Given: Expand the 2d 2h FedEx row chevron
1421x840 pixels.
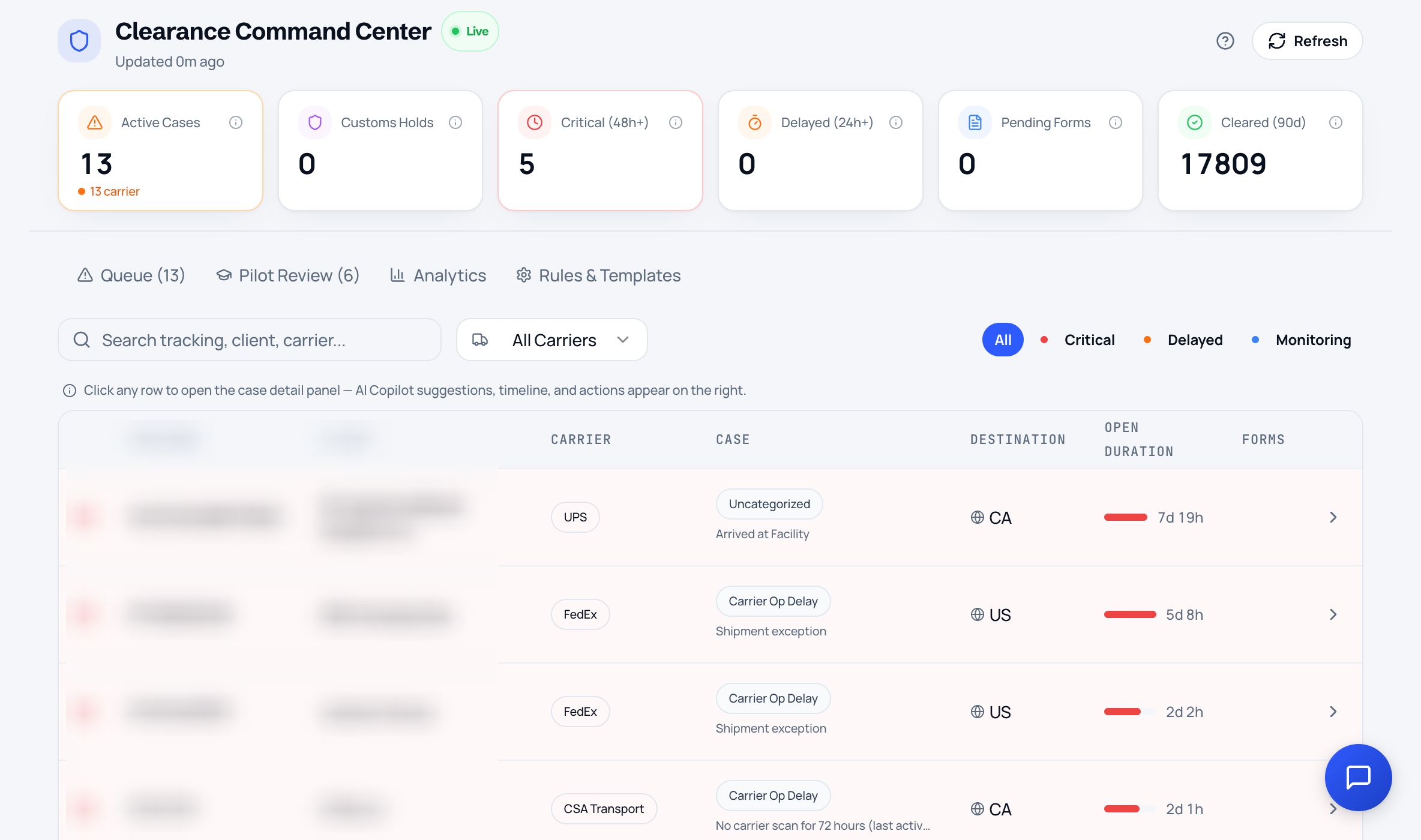Looking at the screenshot, I should [1333, 712].
